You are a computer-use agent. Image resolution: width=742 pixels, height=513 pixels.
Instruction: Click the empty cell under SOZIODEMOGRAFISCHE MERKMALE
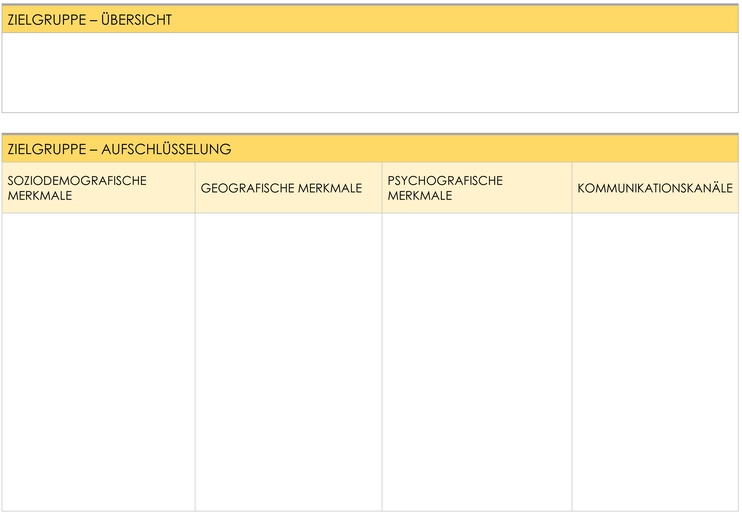point(98,362)
